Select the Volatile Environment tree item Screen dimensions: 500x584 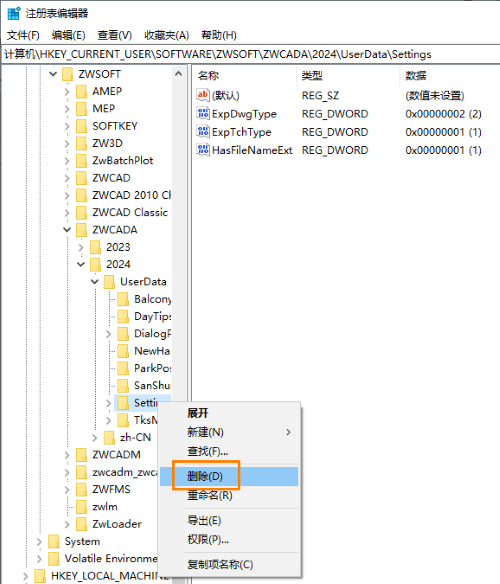tap(111, 559)
